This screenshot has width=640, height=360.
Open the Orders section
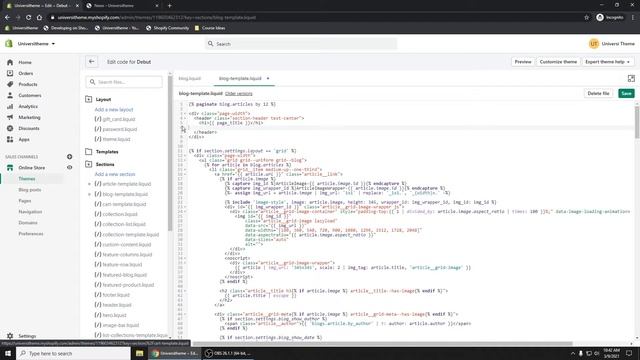coord(25,73)
